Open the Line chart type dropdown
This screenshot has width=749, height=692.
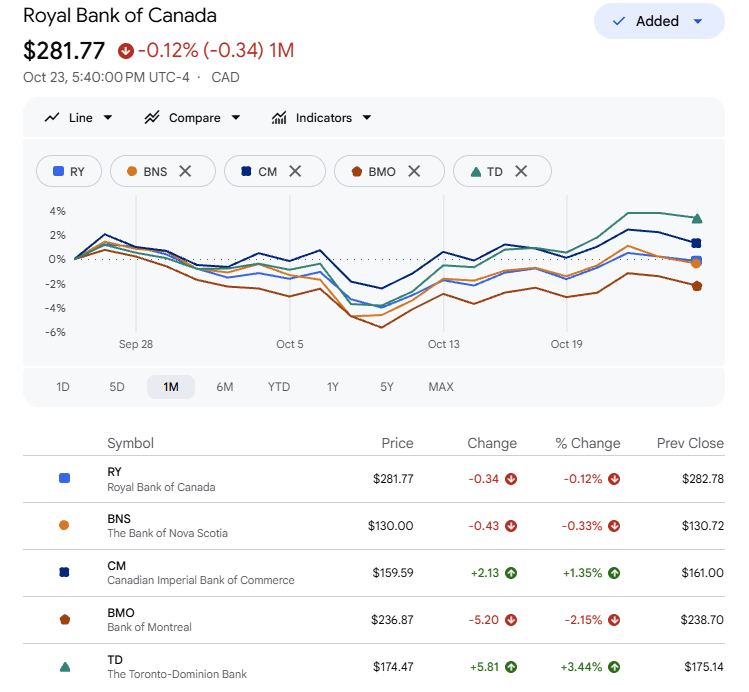(78, 117)
